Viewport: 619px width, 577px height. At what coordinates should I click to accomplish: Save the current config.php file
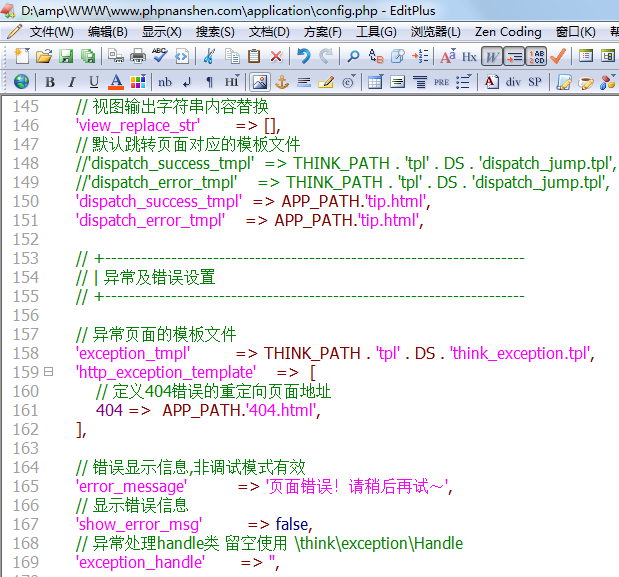66,56
